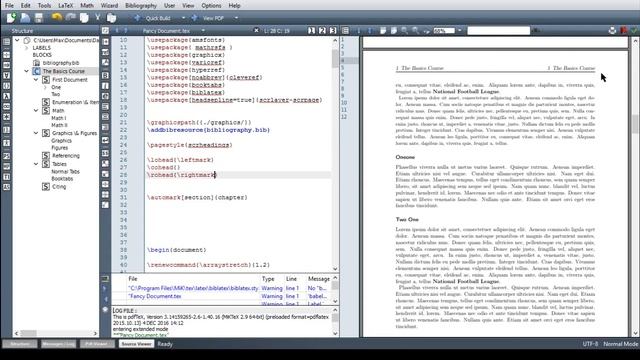Select Booktabs entry in structure tree
The height and width of the screenshot is (360, 640).
(x=62, y=179)
